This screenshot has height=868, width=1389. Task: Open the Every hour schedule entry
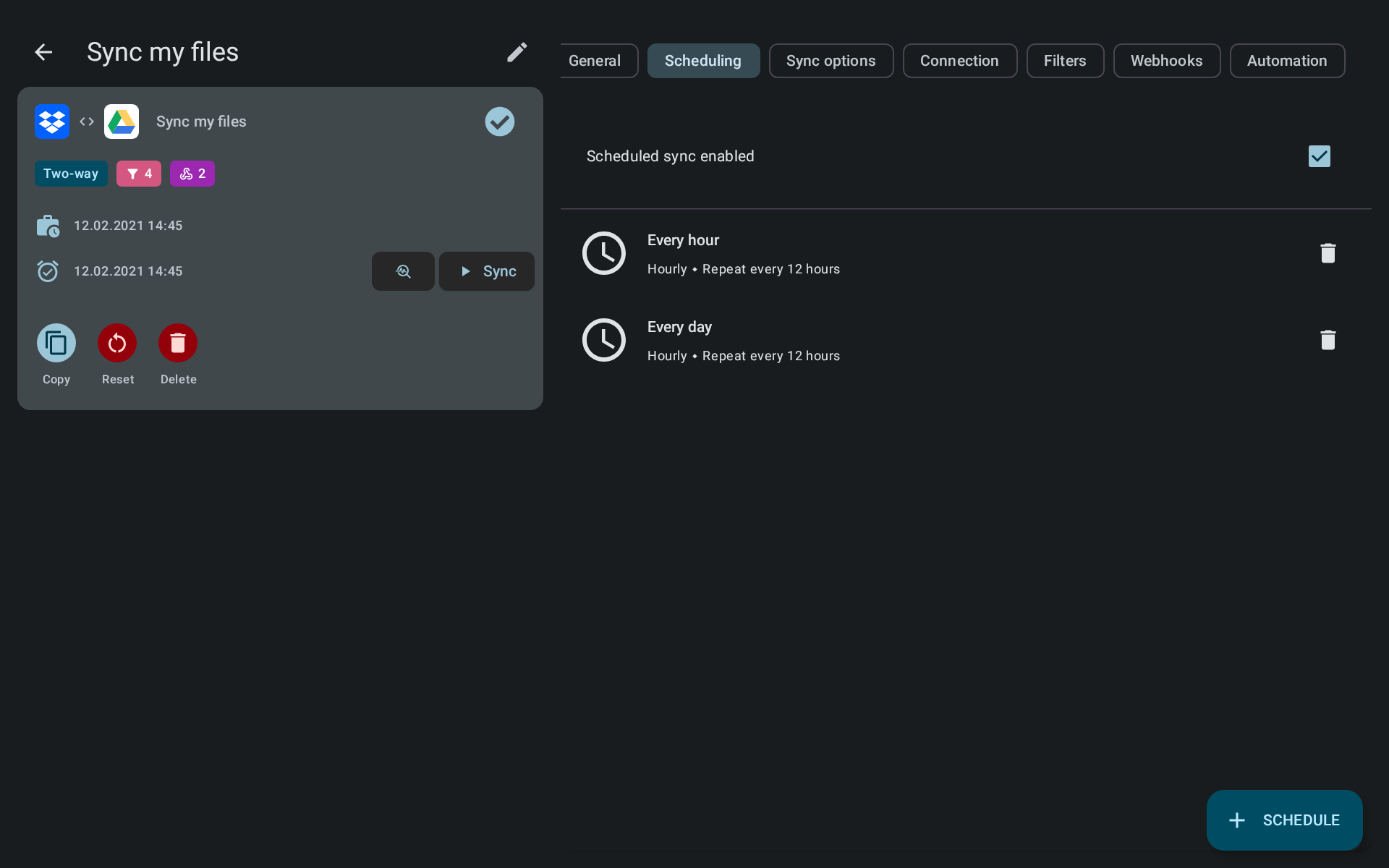pyautogui.click(x=966, y=253)
